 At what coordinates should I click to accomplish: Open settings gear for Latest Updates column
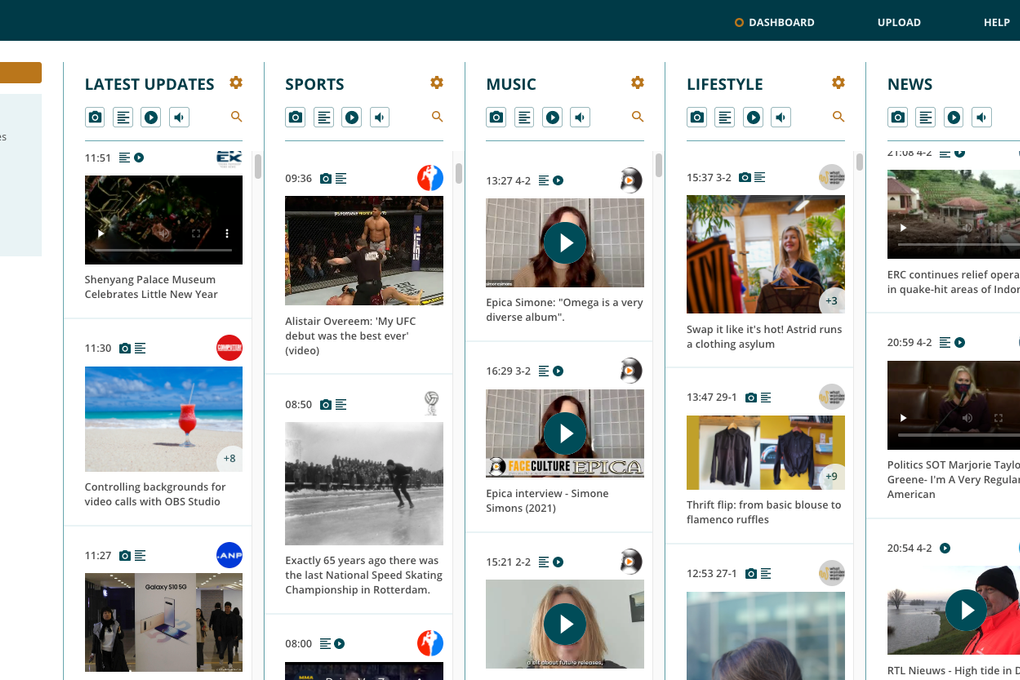point(236,83)
